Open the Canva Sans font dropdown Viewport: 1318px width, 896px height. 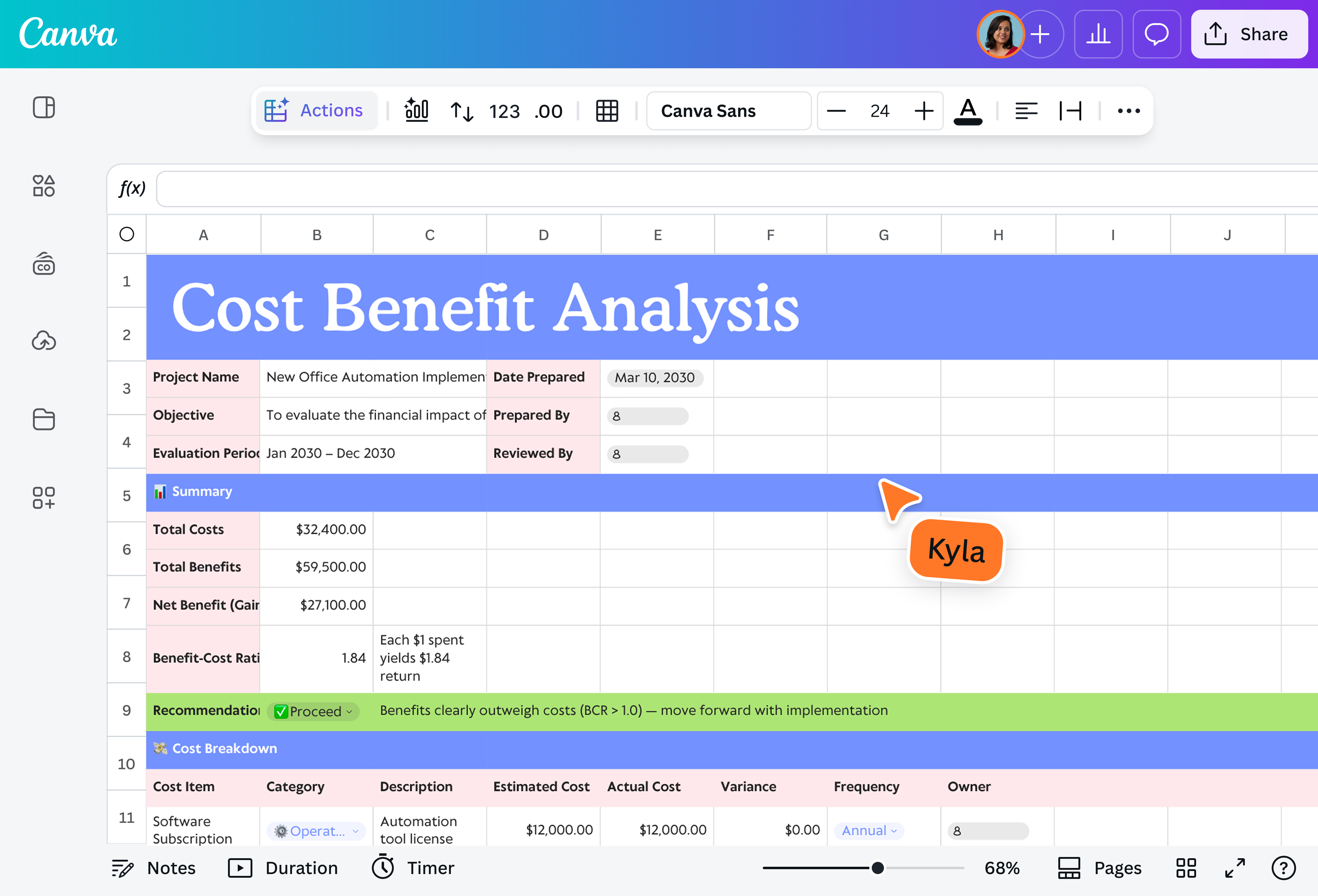click(729, 111)
